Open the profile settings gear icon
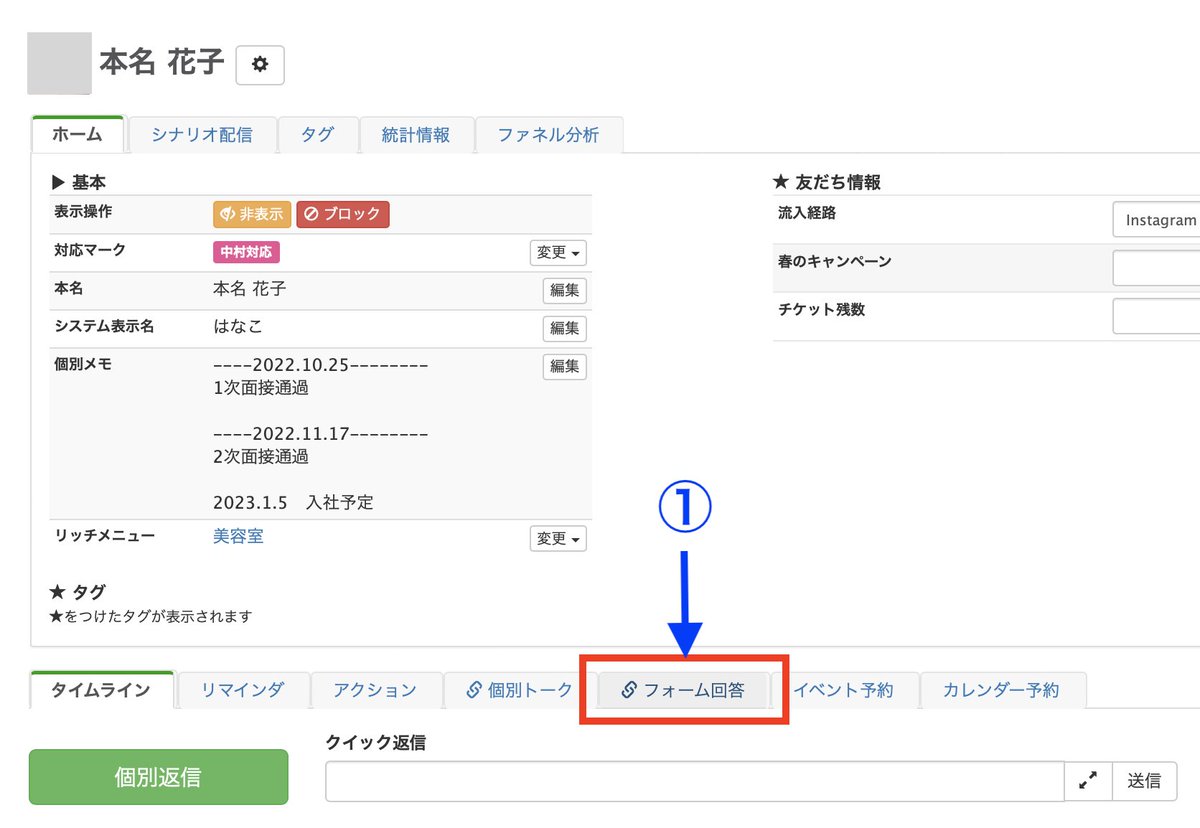The image size is (1200, 828). [260, 64]
